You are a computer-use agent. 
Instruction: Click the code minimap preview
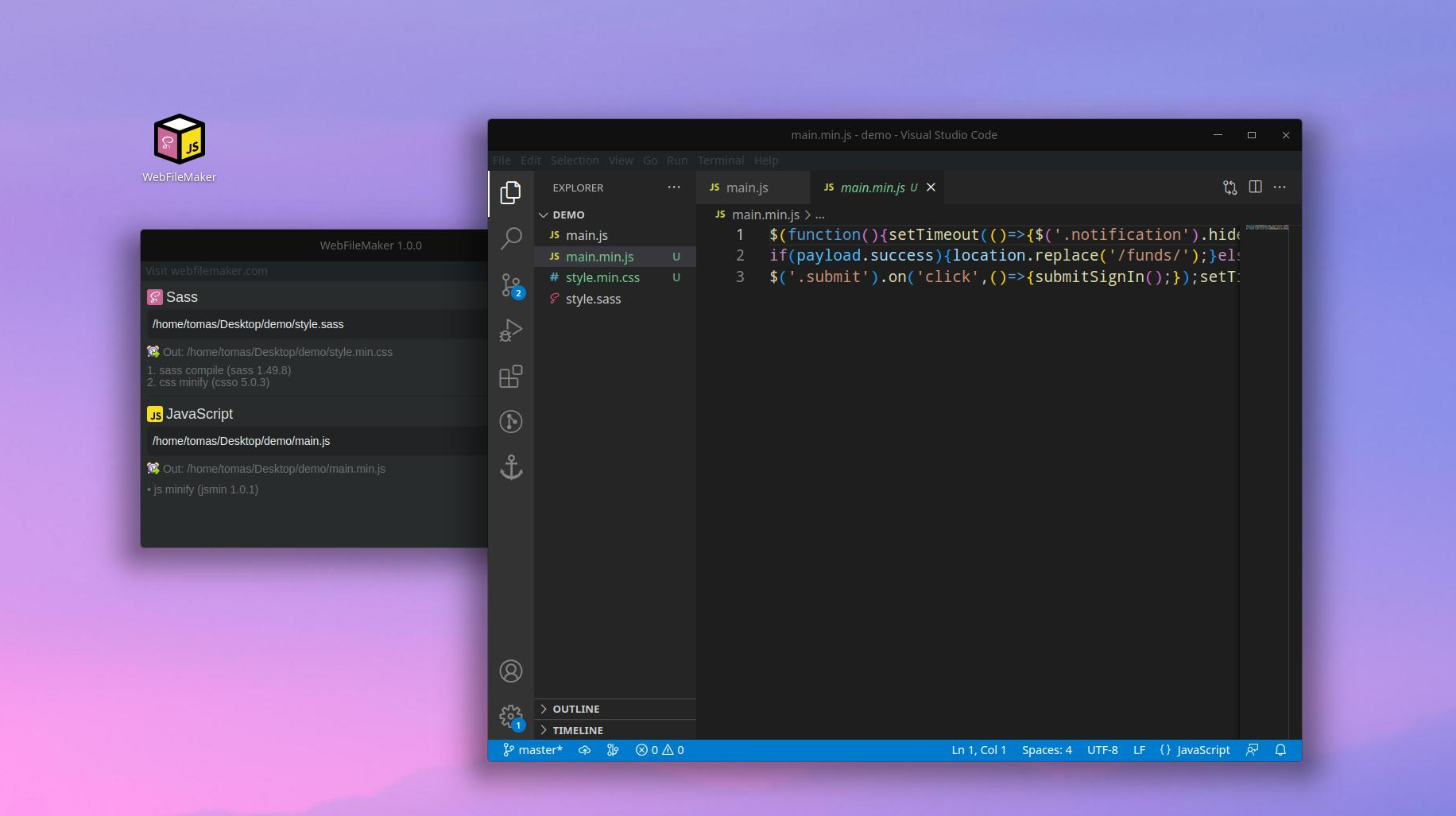[x=1267, y=227]
